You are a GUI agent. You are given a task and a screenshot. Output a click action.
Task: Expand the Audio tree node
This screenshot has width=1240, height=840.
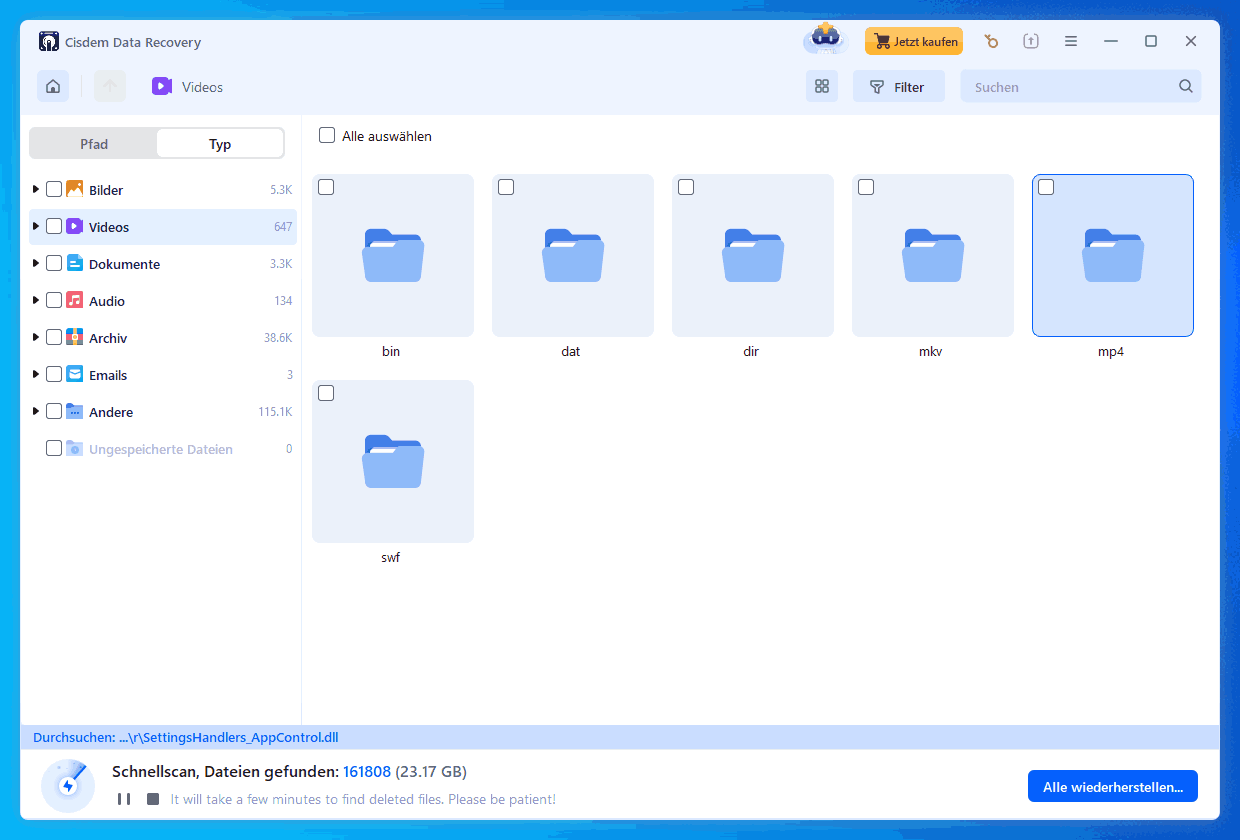tap(36, 300)
